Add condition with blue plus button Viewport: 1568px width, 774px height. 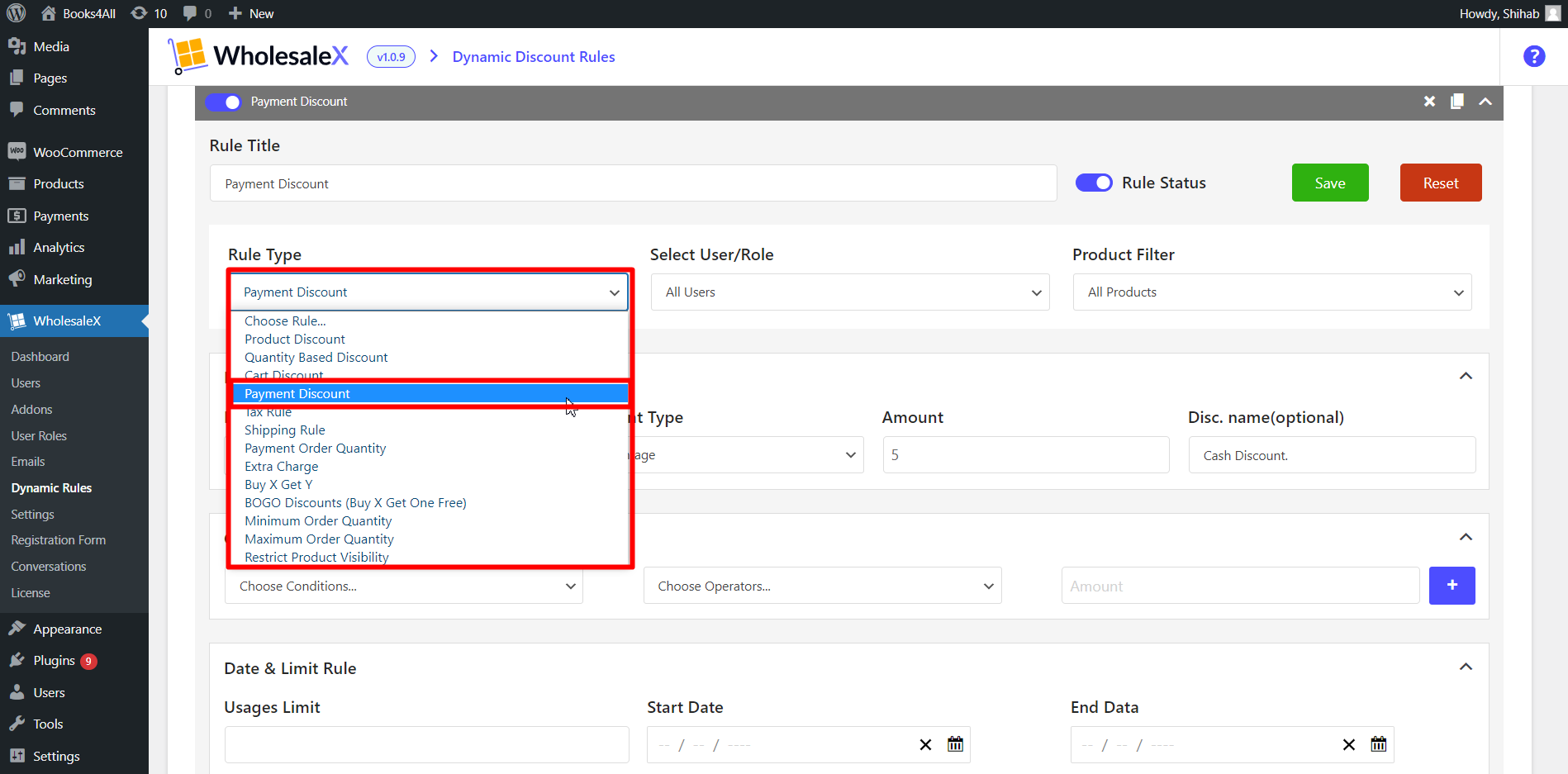tap(1452, 585)
